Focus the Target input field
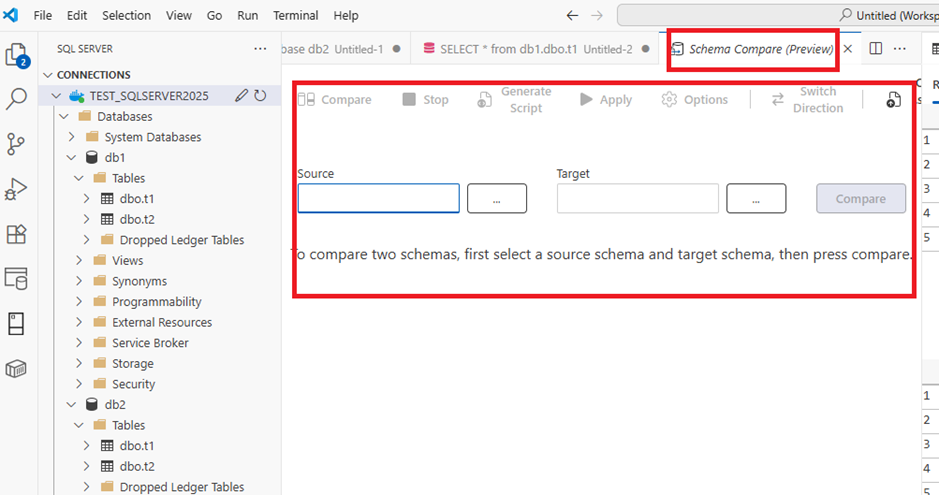Screen dimensions: 939x495 coord(638,198)
